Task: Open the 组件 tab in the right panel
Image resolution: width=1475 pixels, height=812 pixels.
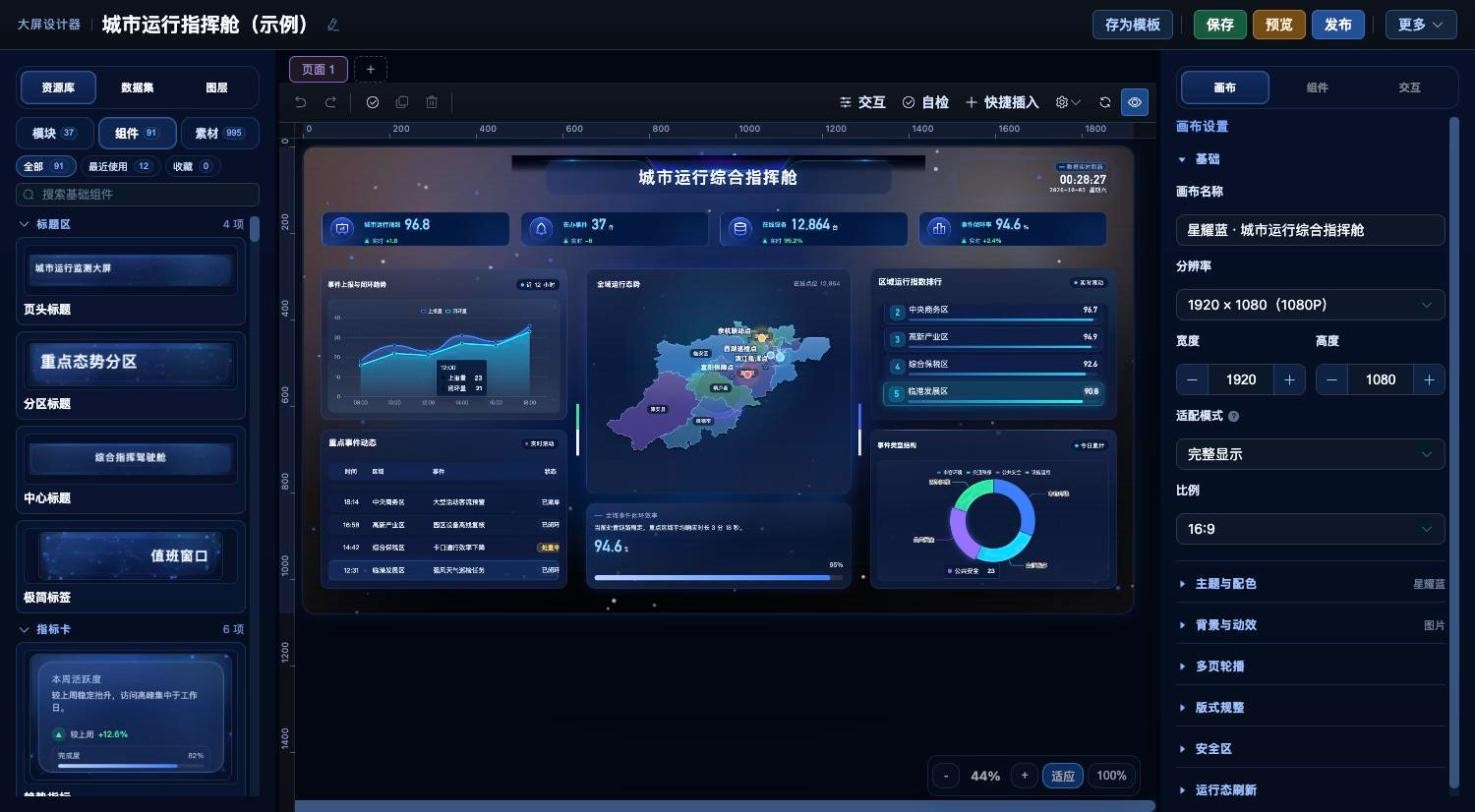Action: 1317,88
